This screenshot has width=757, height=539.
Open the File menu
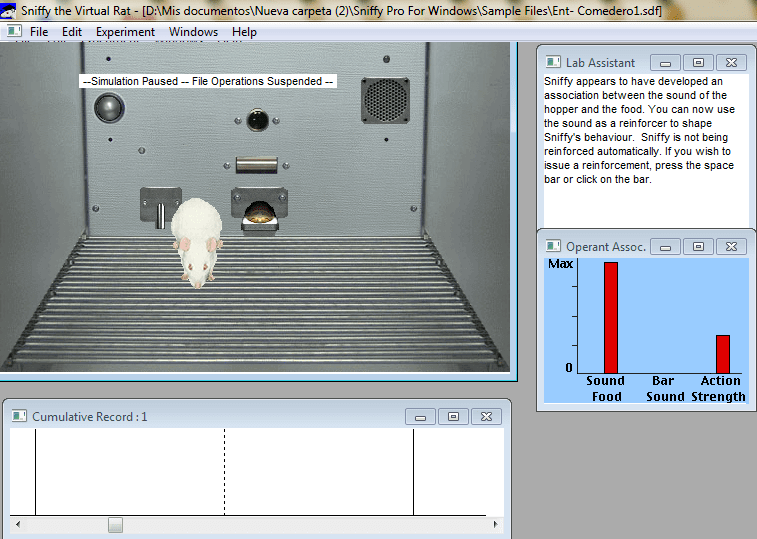[x=39, y=32]
